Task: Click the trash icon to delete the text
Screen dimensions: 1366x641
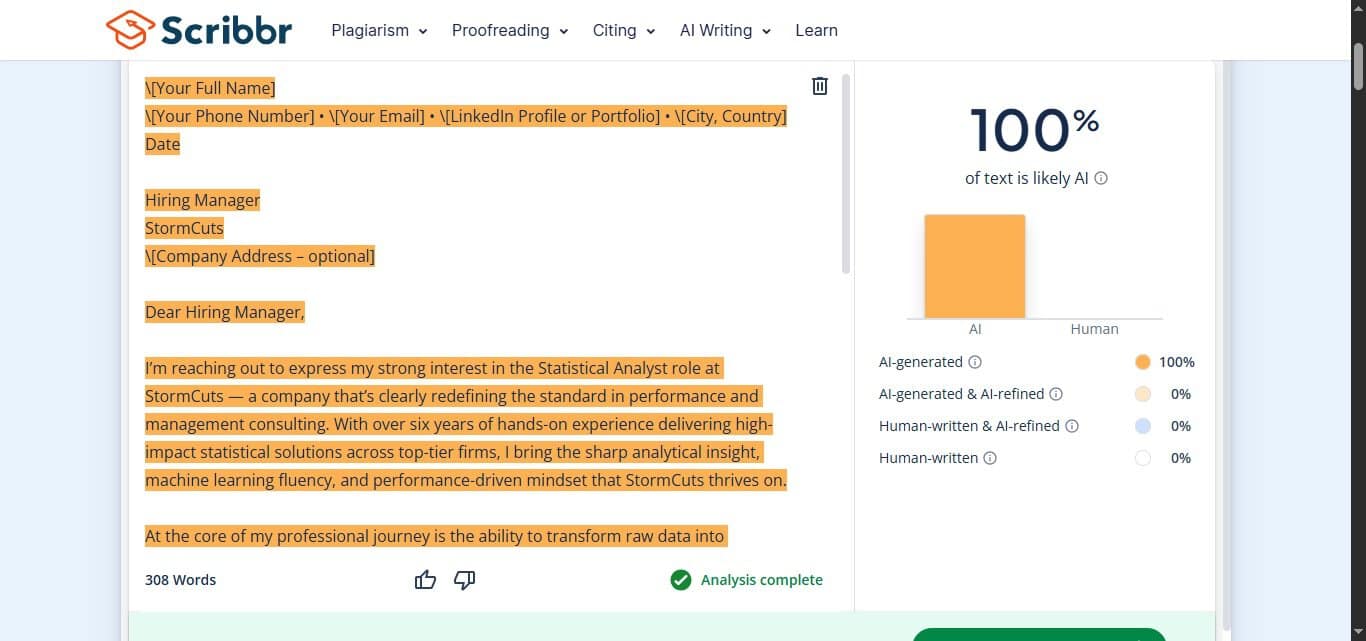Action: click(x=819, y=86)
